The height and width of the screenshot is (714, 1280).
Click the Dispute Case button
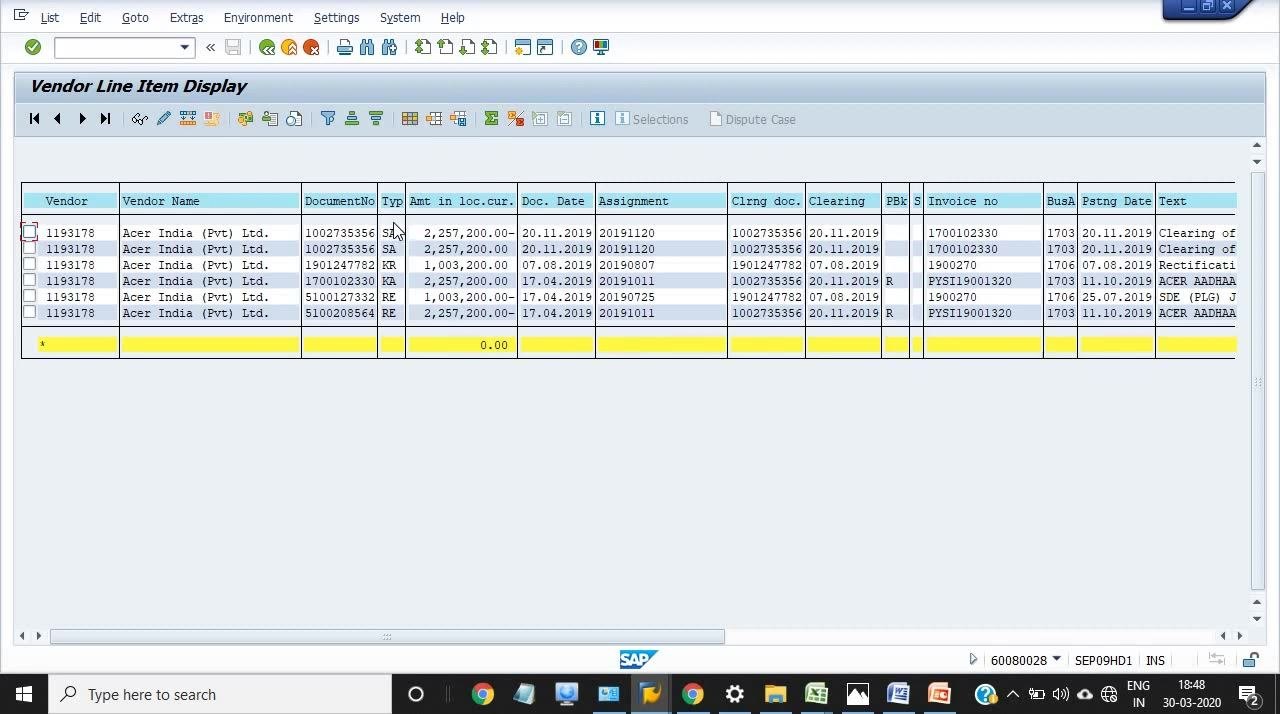coord(752,119)
